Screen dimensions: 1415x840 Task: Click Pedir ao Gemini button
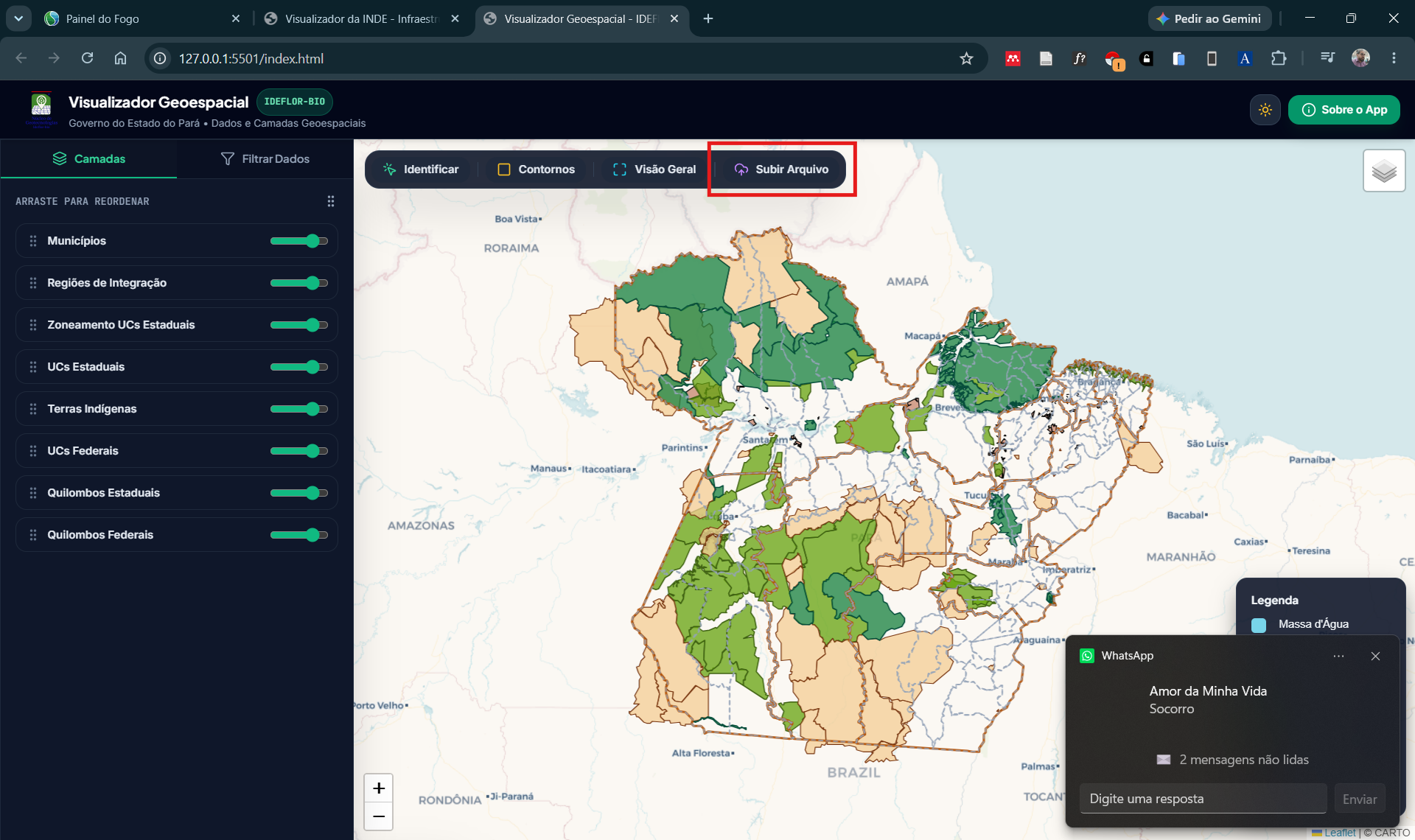(x=1209, y=18)
